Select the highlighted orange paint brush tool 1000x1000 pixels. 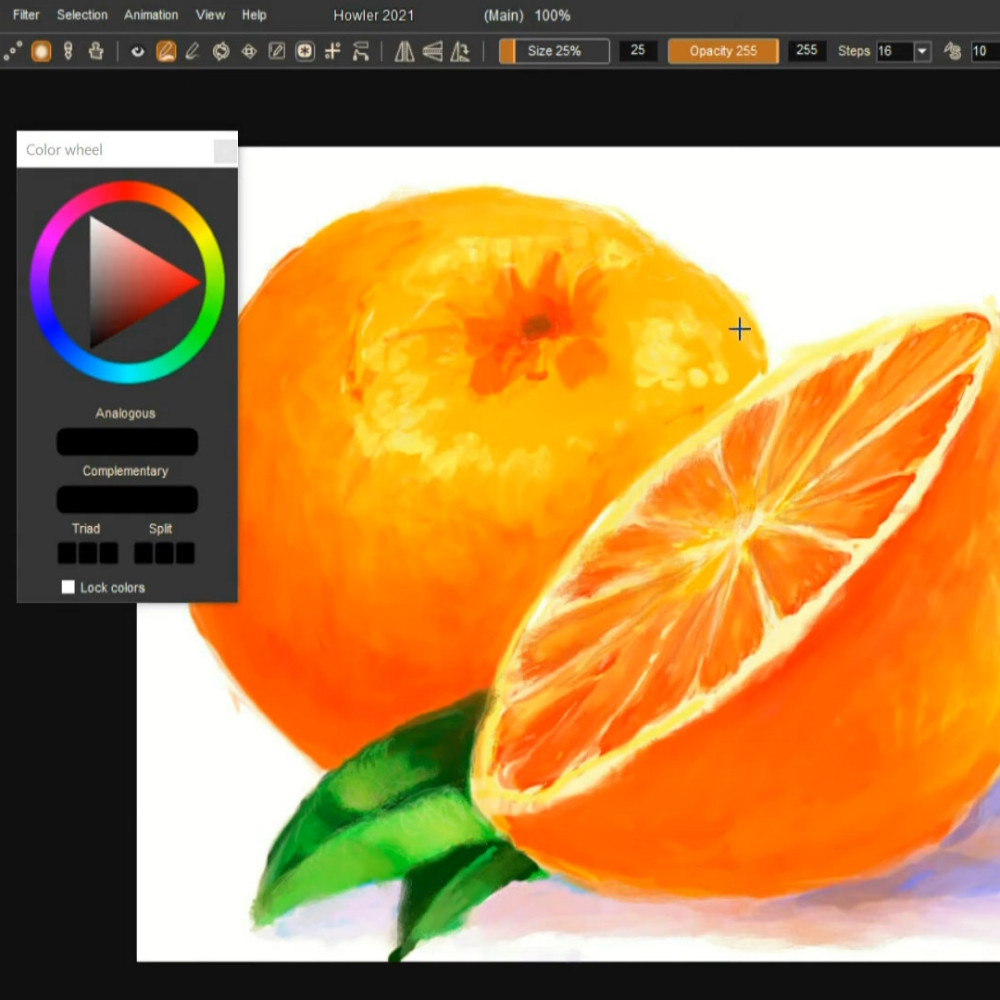tap(166, 51)
